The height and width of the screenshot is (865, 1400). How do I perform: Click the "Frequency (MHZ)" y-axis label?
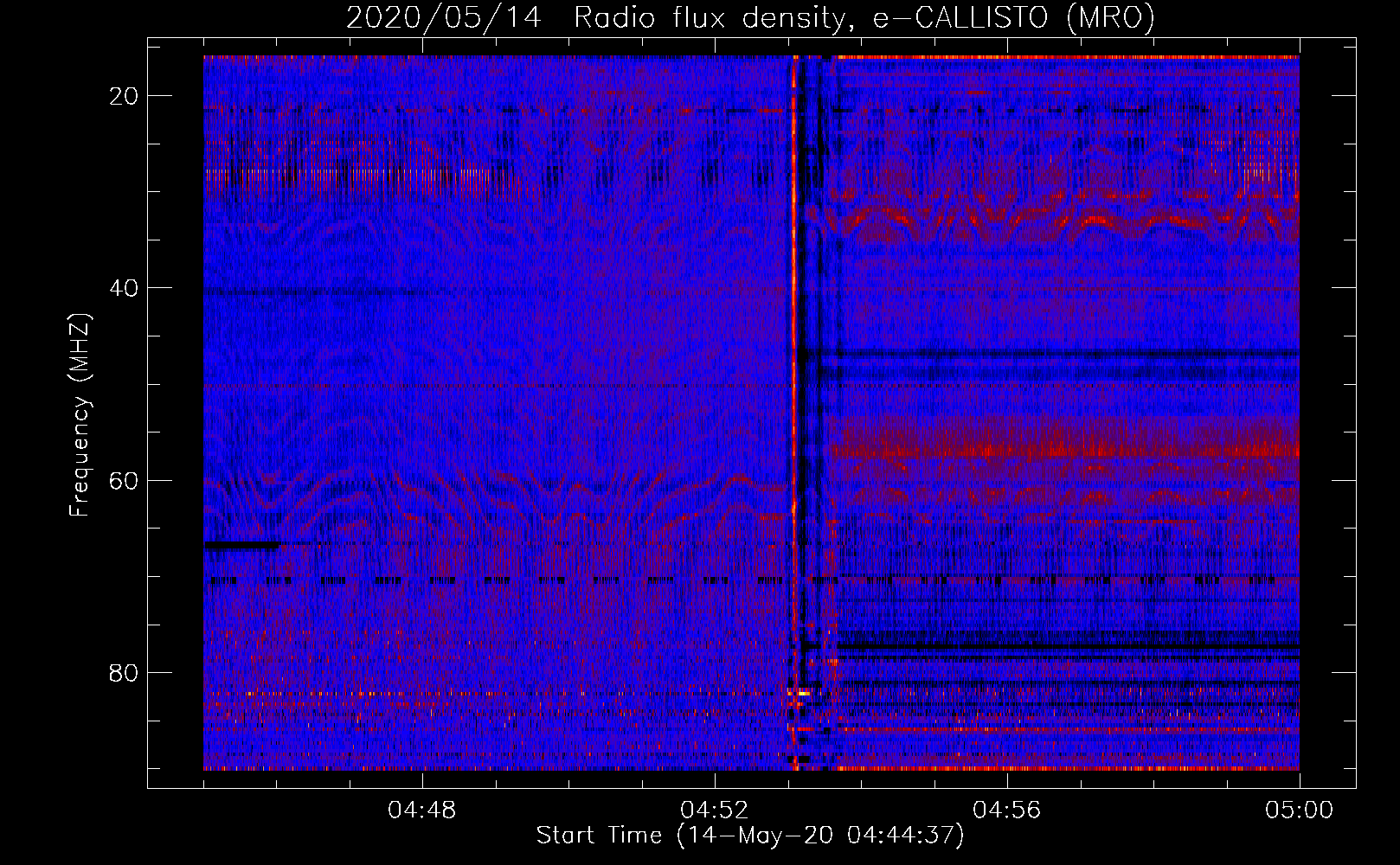pyautogui.click(x=80, y=415)
